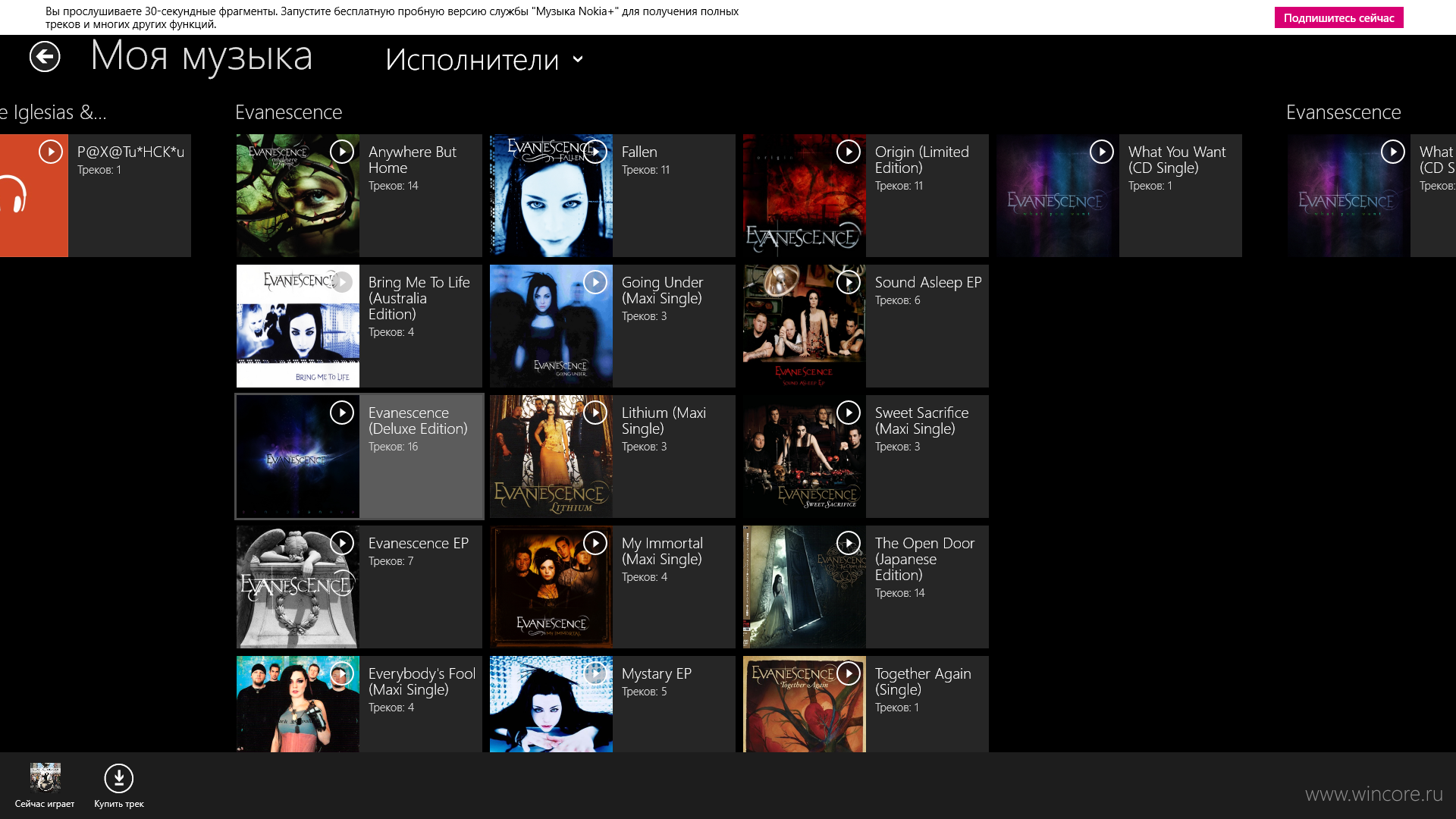Play Everybody's Fool (Maxi Single)
1456x819 pixels.
point(342,673)
